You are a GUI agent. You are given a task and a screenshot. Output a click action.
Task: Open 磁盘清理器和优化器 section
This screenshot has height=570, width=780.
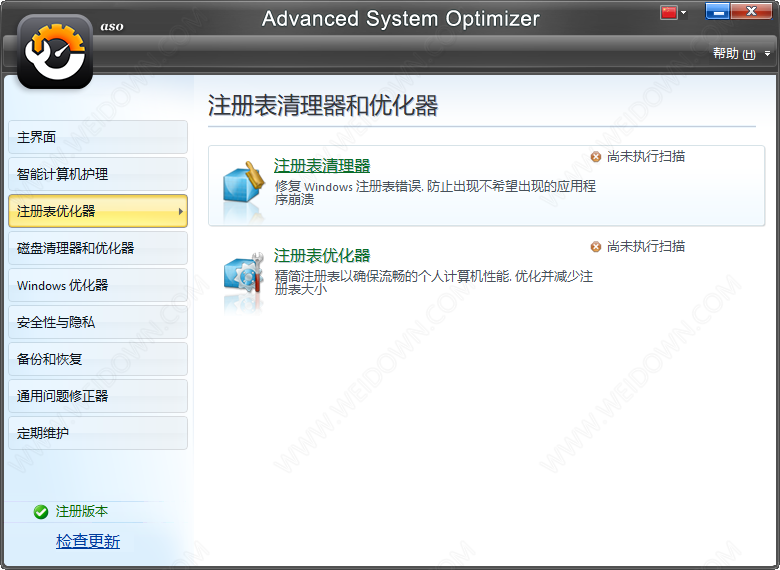[97, 248]
